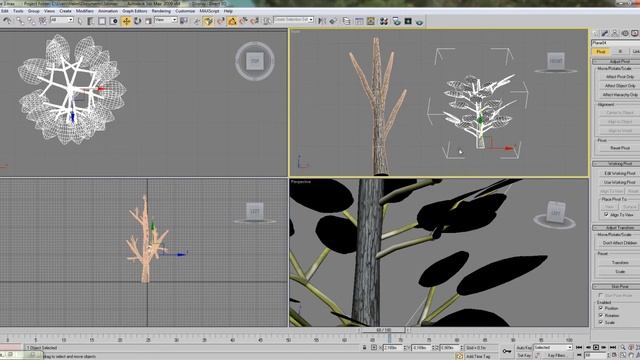This screenshot has width=640, height=360.
Task: Open the selection filter dropdown
Action: [62, 20]
